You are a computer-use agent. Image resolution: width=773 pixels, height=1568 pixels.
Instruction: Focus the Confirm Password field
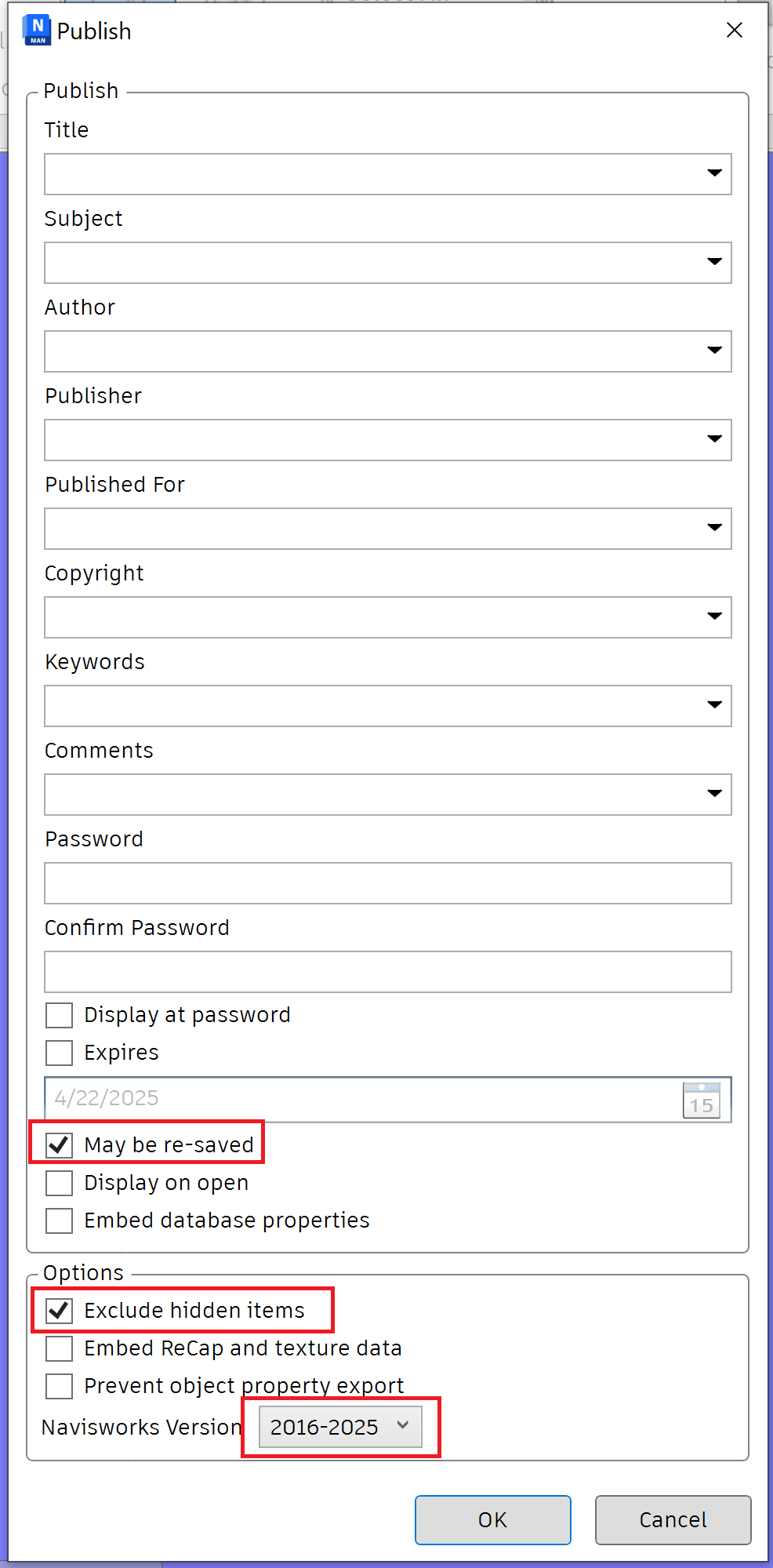387,972
